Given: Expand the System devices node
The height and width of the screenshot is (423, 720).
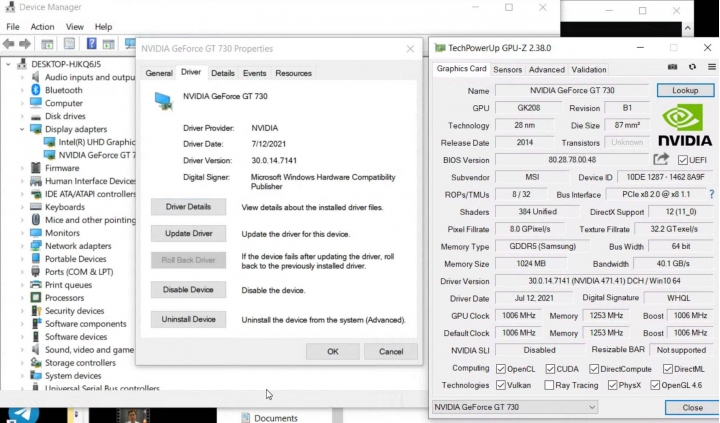Looking at the screenshot, I should point(22,376).
